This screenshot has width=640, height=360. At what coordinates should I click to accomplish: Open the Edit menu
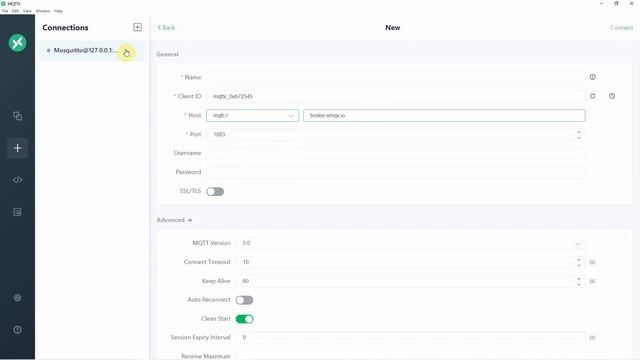[x=16, y=11]
